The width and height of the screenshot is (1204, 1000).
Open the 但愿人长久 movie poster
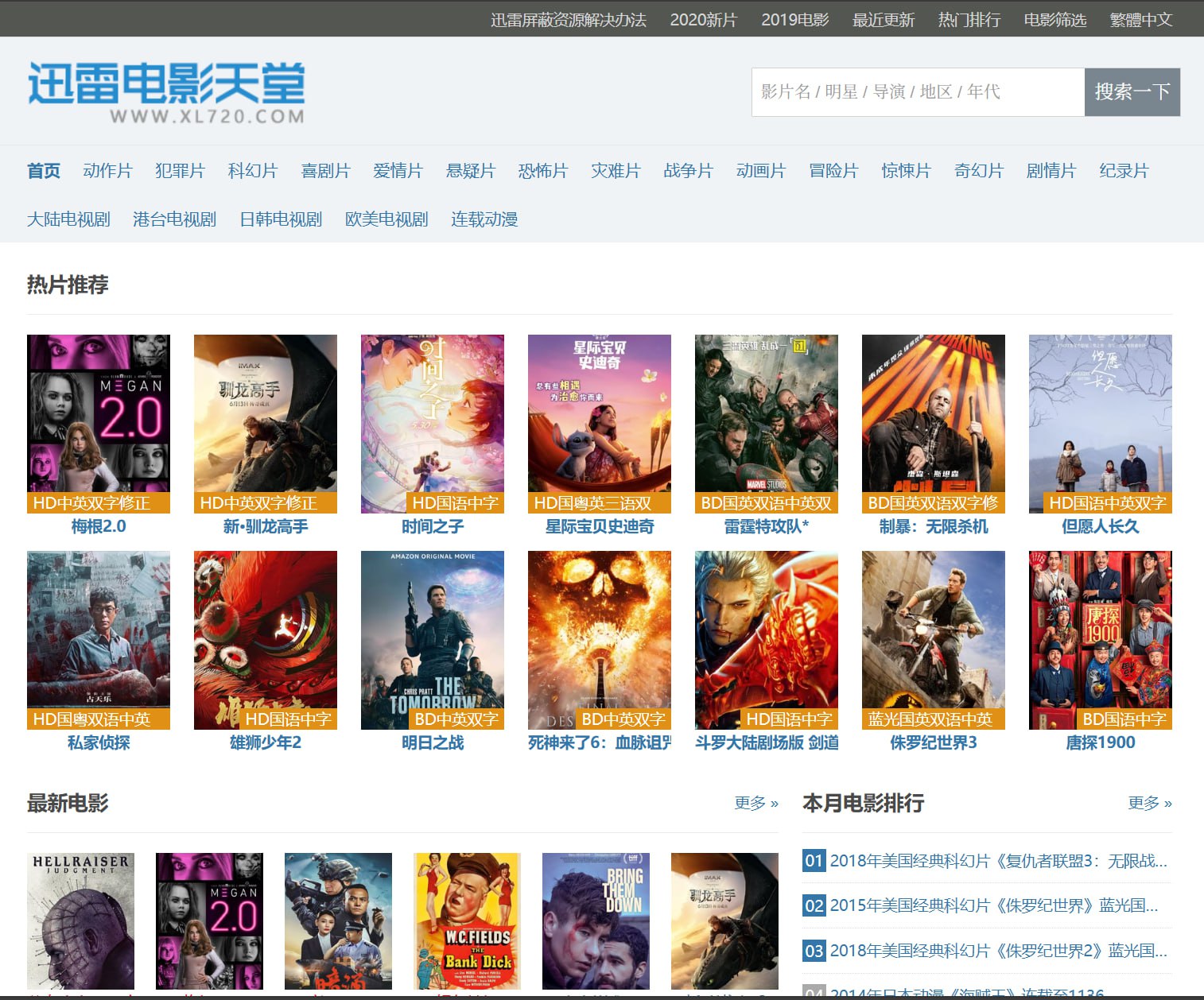click(x=1101, y=424)
